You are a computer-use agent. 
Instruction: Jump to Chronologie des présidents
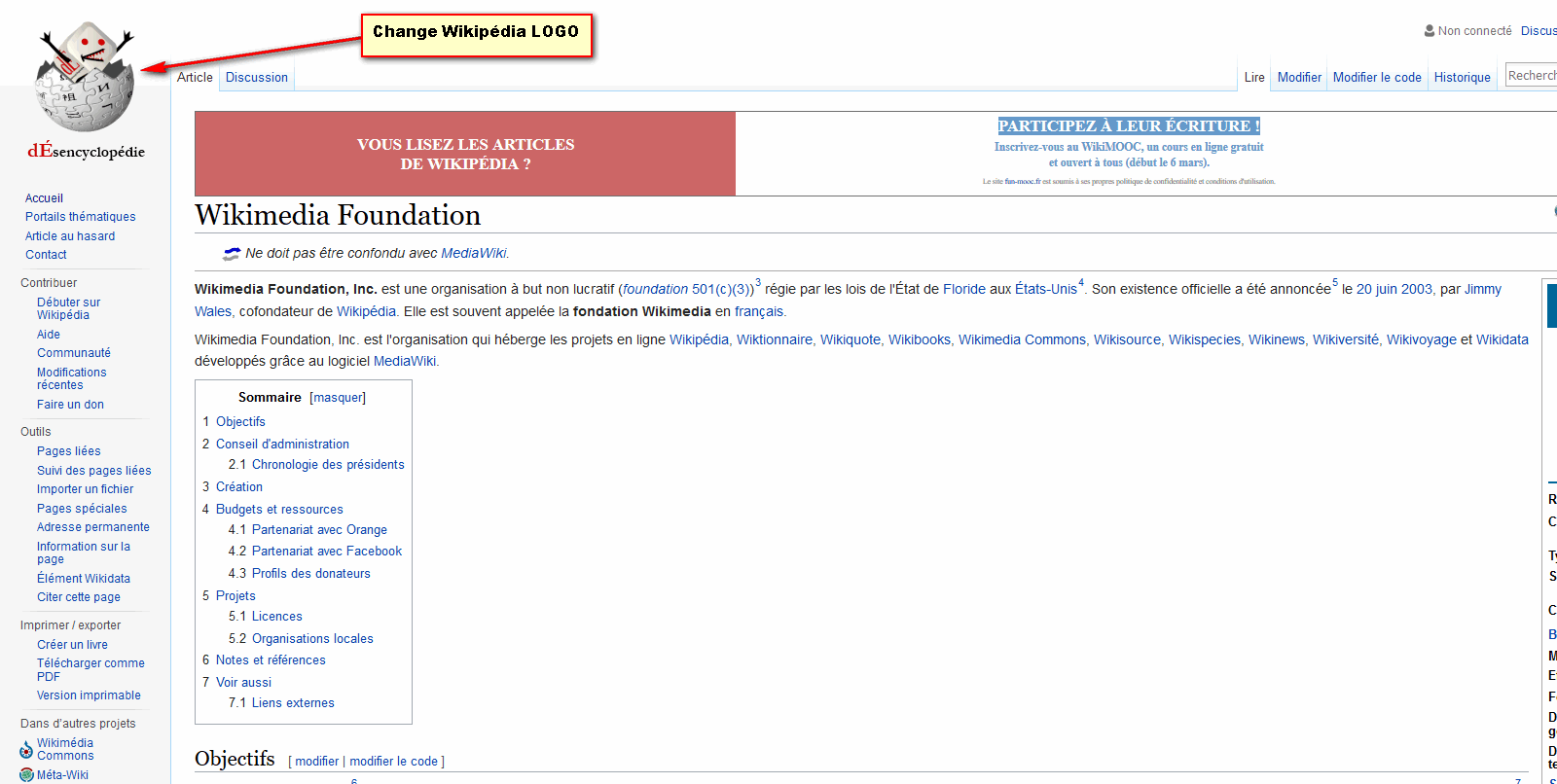click(328, 465)
